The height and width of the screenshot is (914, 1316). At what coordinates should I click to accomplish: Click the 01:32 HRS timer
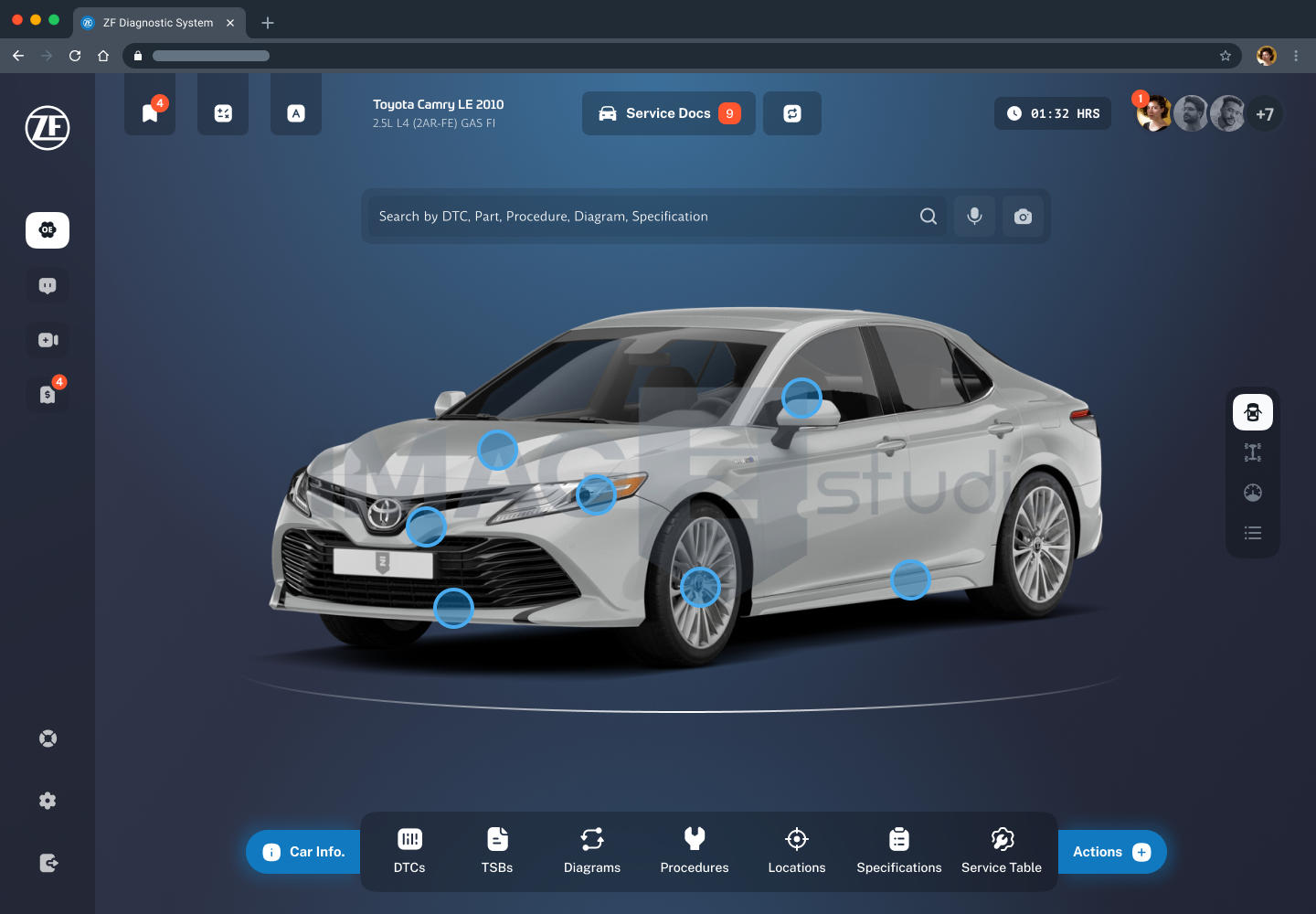point(1053,113)
